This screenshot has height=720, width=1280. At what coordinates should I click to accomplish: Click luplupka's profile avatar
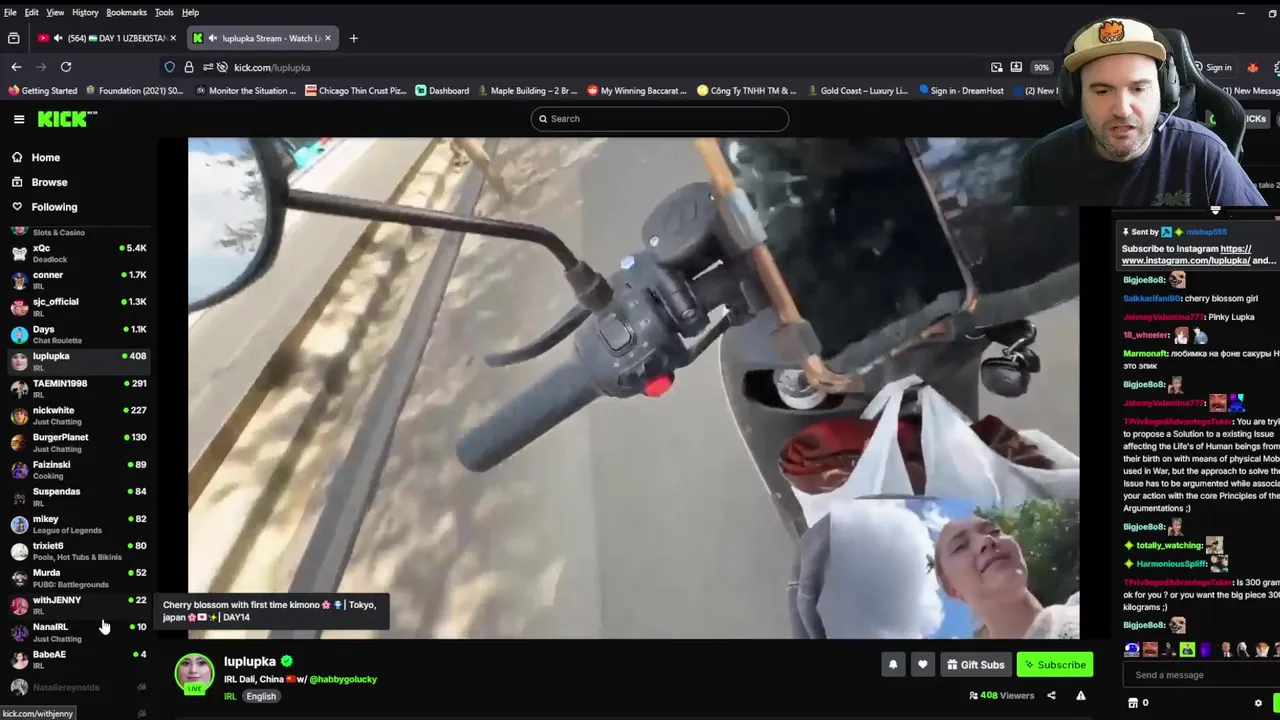point(195,673)
